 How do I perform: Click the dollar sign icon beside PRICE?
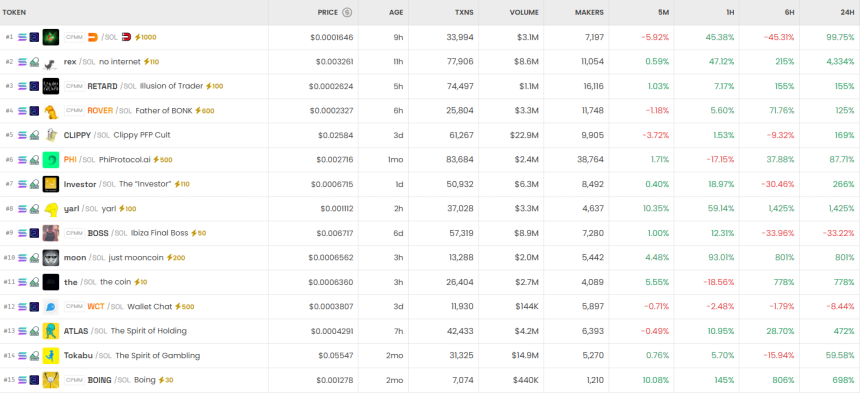(x=347, y=12)
